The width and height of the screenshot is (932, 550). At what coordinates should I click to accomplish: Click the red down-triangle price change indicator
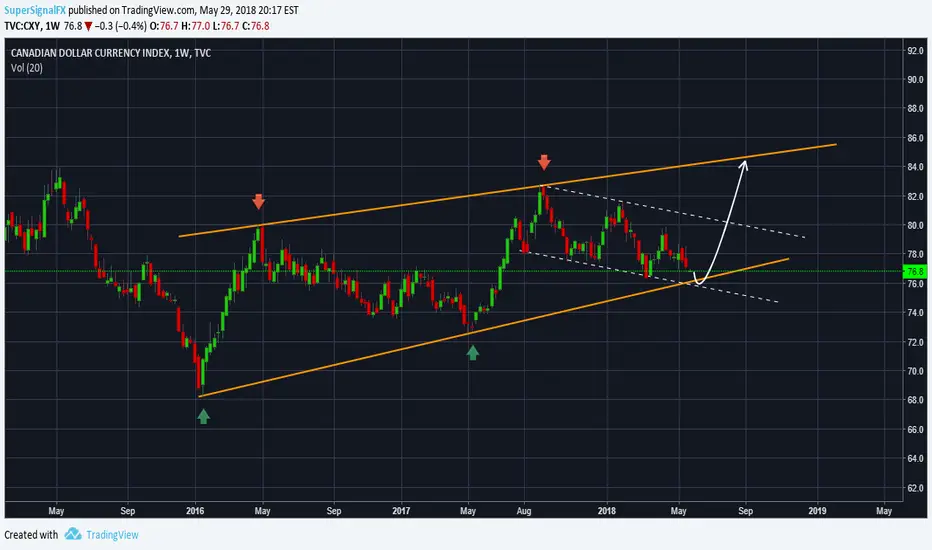point(88,26)
